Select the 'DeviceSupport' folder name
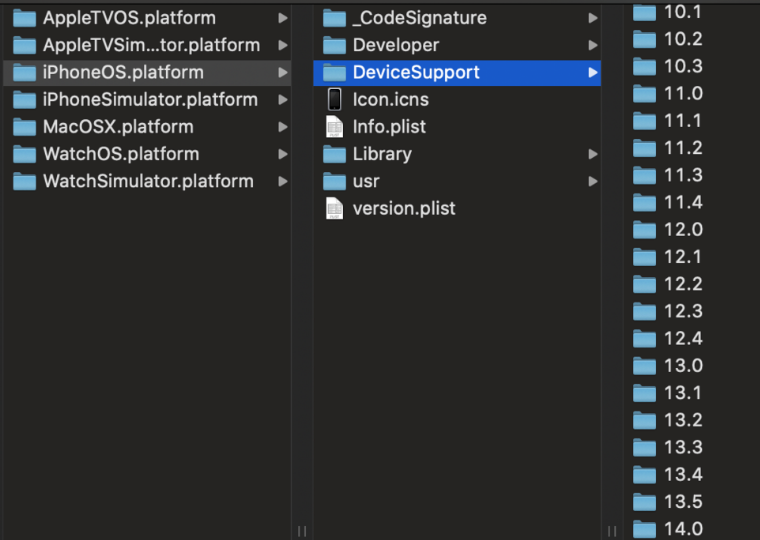The width and height of the screenshot is (760, 540). (x=416, y=72)
